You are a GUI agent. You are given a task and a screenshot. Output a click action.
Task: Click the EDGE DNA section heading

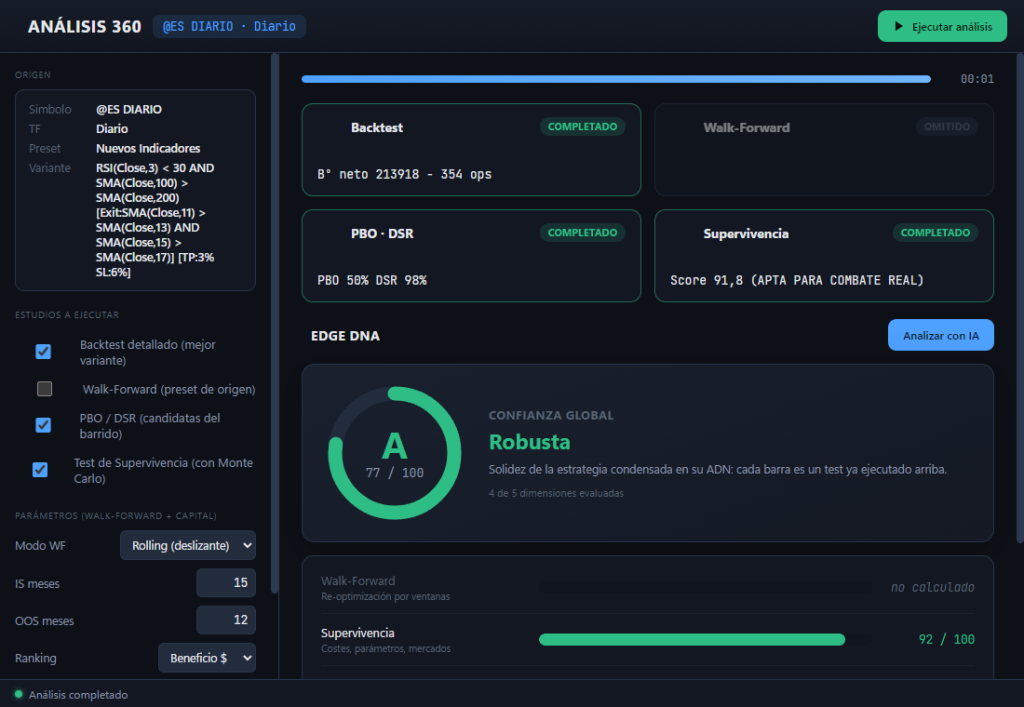[345, 336]
